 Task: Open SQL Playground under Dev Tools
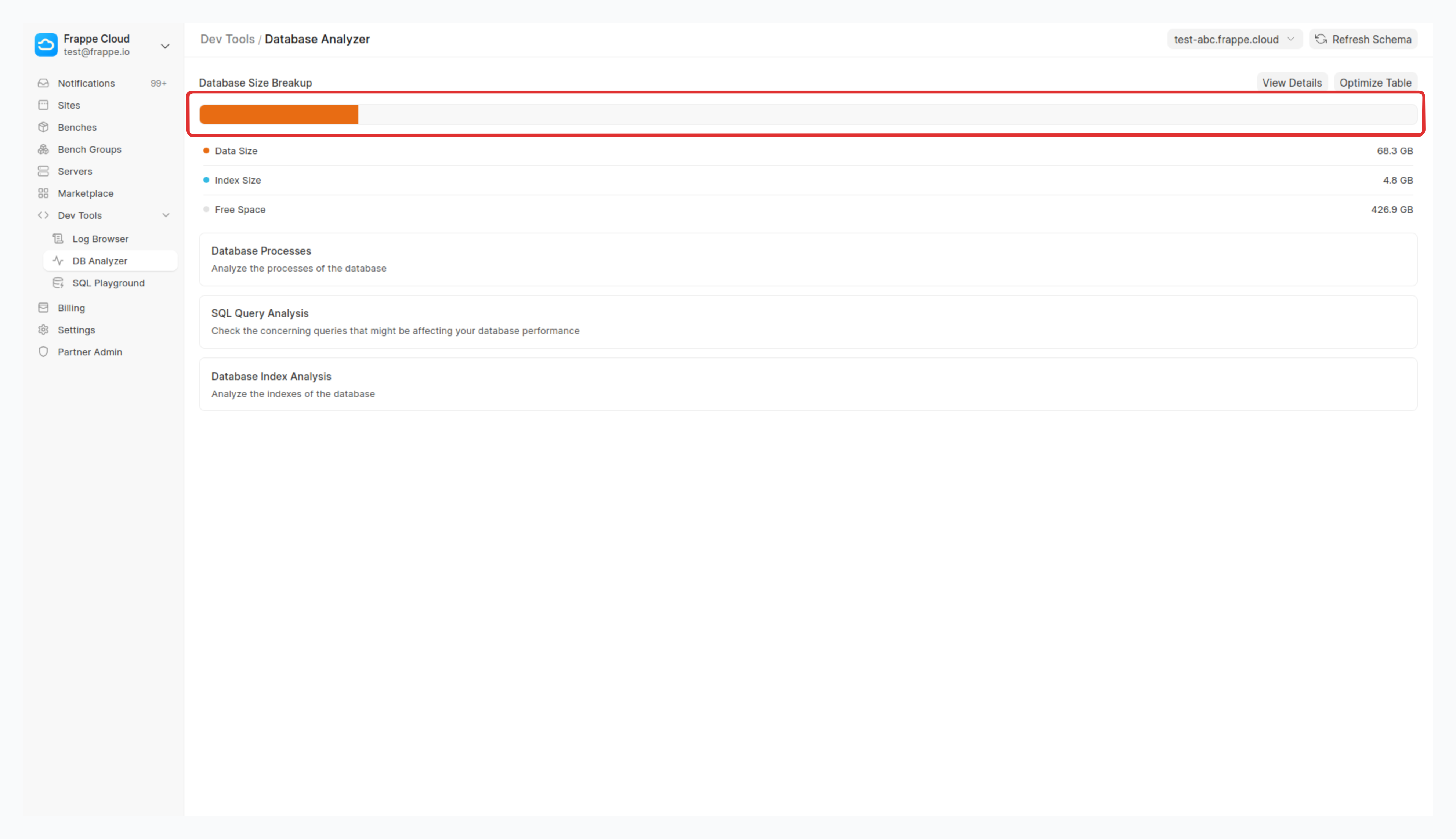coord(110,282)
